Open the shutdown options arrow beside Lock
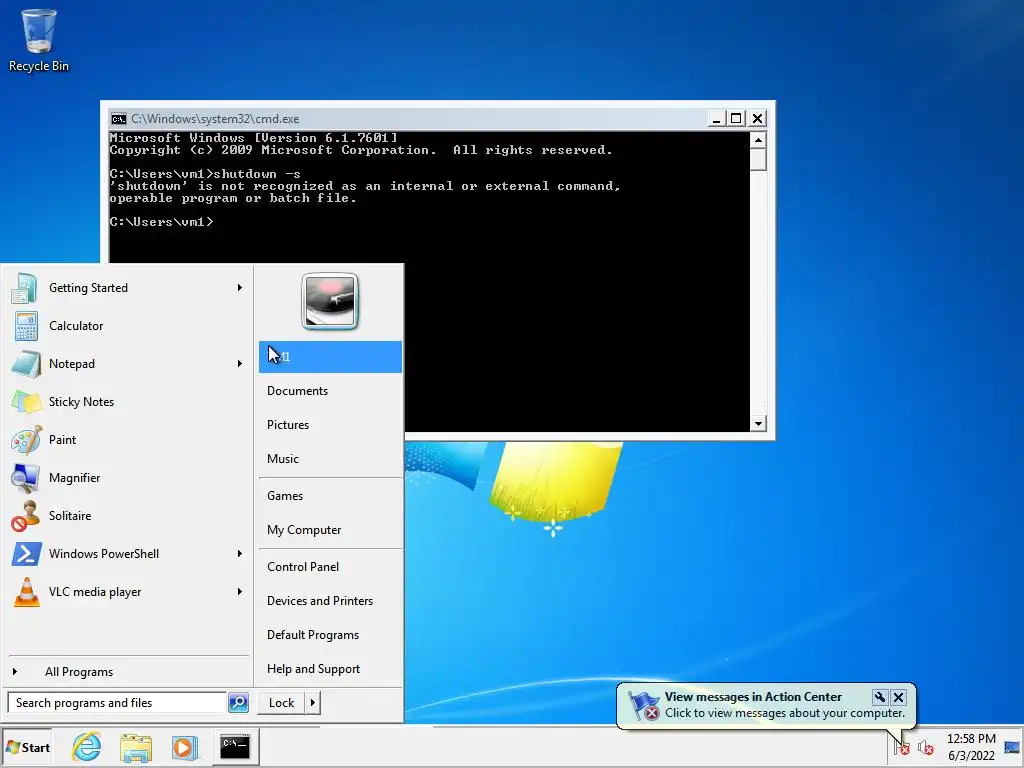The image size is (1024, 768). (313, 703)
